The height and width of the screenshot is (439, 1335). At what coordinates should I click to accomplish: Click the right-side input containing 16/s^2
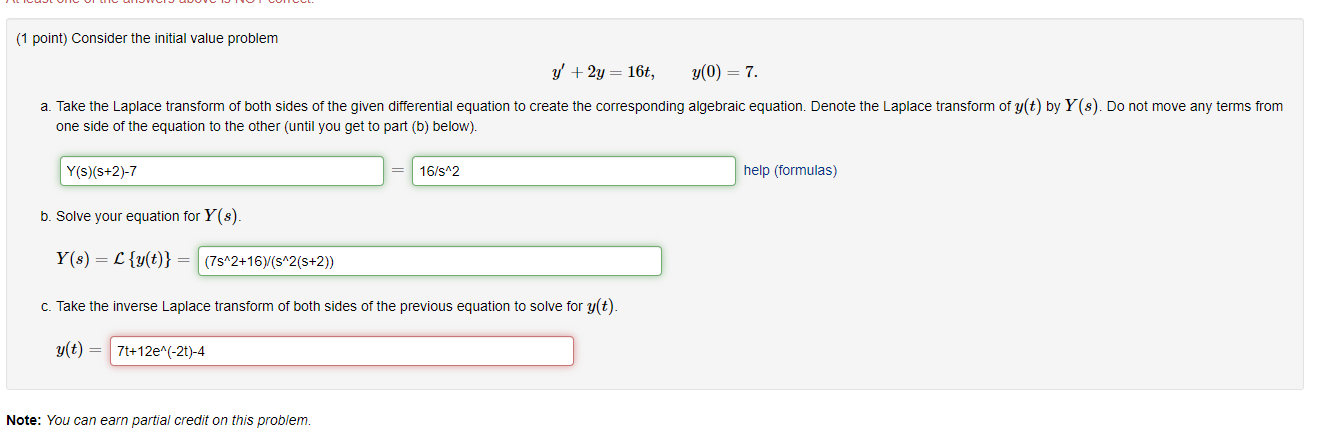[x=573, y=171]
